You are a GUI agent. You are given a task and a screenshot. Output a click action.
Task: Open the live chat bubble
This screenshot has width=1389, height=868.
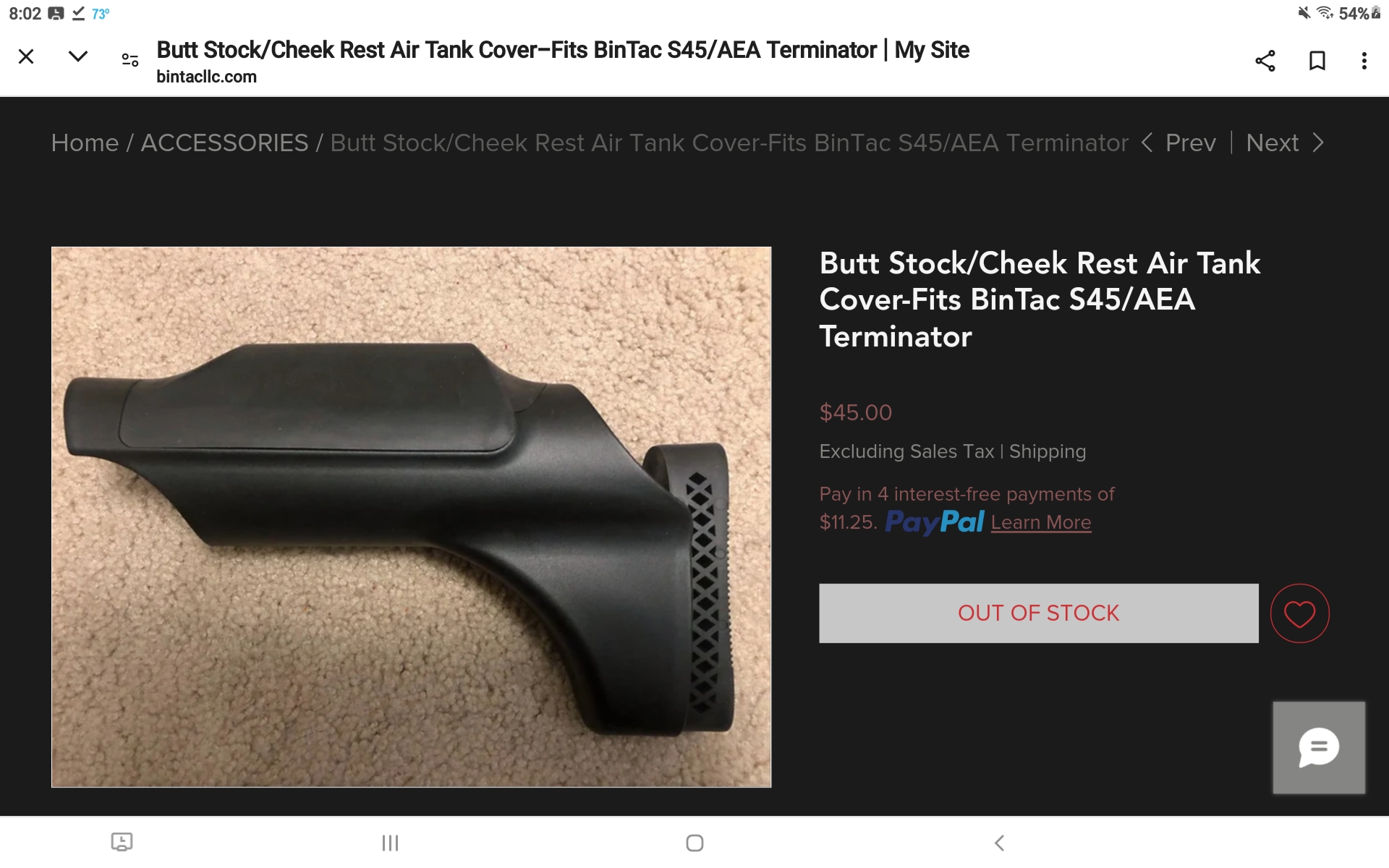point(1319,747)
